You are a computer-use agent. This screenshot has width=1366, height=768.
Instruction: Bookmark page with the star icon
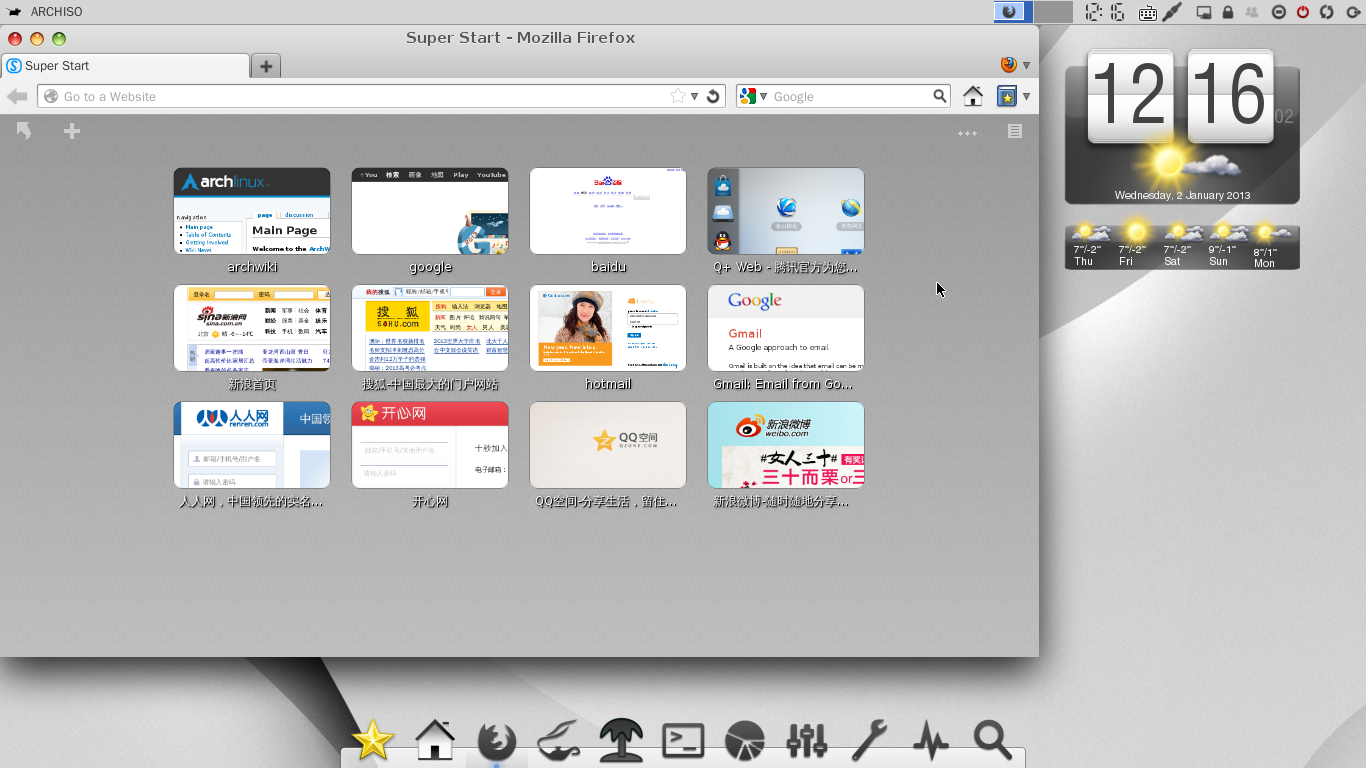pos(678,96)
